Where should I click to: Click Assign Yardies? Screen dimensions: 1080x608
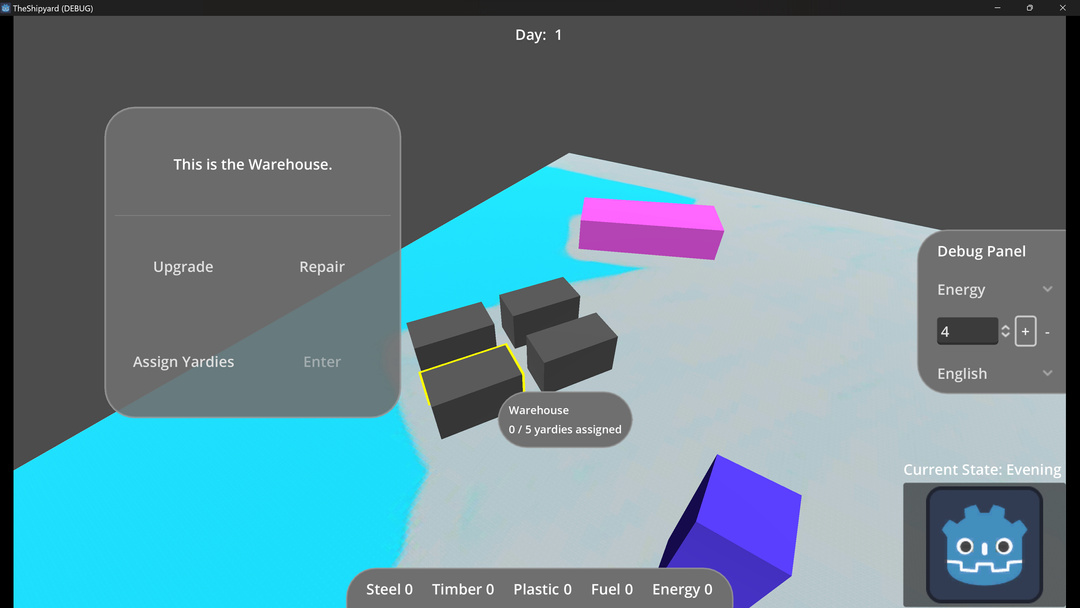pos(183,362)
